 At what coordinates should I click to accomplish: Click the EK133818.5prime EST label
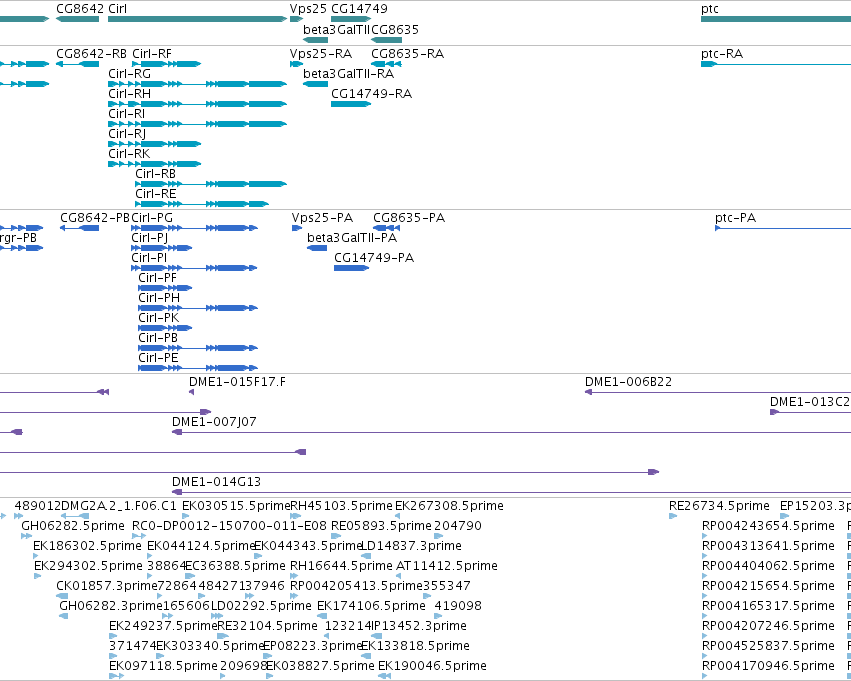click(x=415, y=647)
